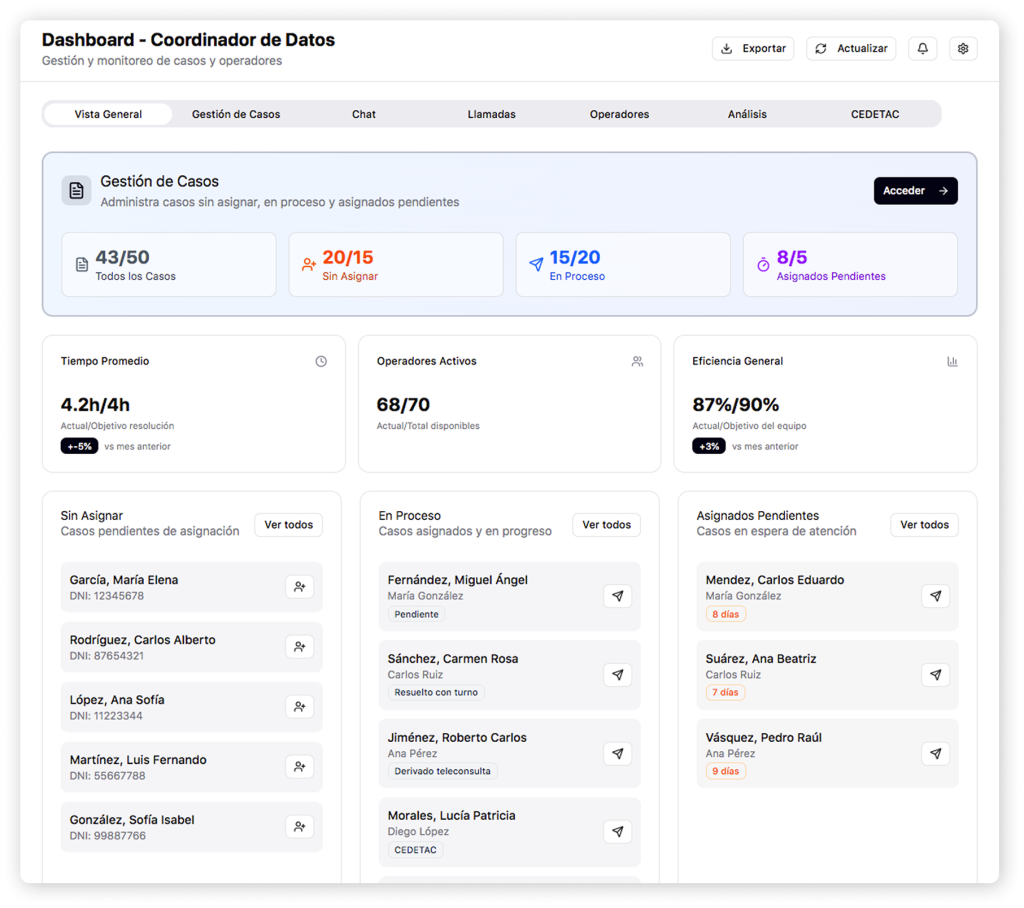
Task: Click the send icon for Vásquez, Pedro Raúl
Action: click(935, 753)
